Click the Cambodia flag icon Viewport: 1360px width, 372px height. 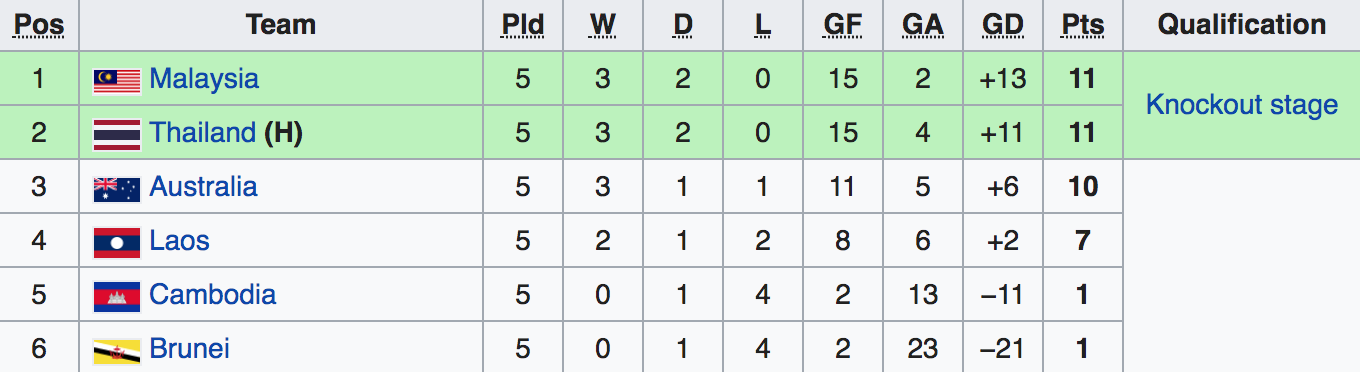point(116,297)
